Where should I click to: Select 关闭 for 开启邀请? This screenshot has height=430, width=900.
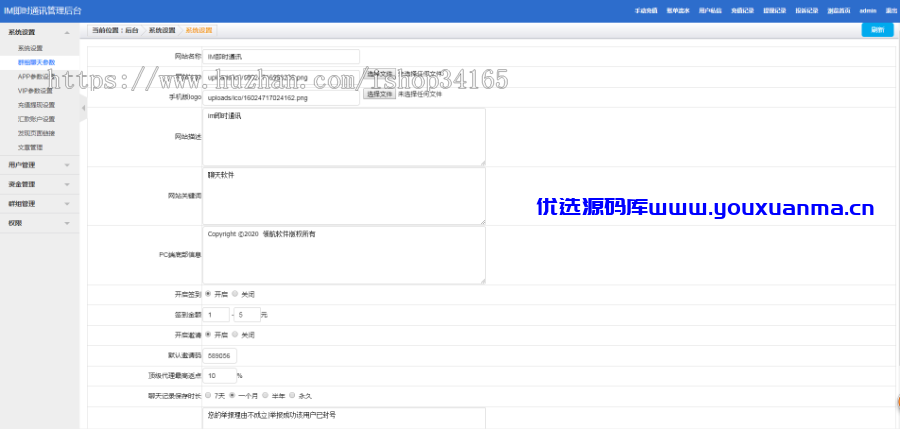click(x=235, y=334)
